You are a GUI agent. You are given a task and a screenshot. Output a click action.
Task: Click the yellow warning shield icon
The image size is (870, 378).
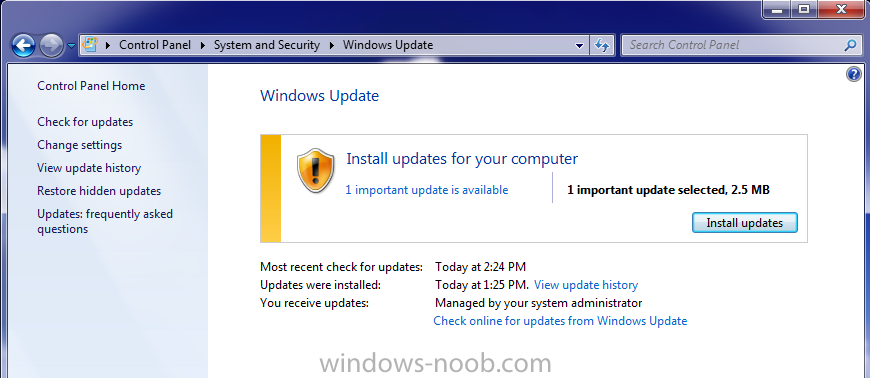pyautogui.click(x=316, y=170)
